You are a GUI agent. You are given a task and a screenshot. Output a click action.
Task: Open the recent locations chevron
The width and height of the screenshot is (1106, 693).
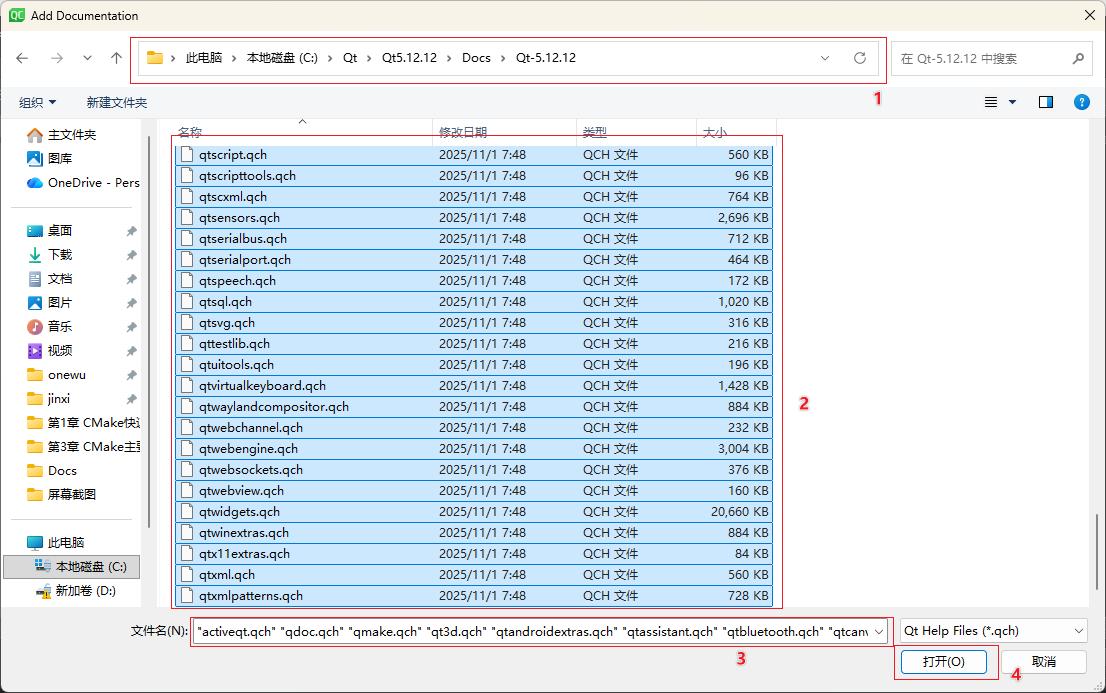(x=87, y=58)
